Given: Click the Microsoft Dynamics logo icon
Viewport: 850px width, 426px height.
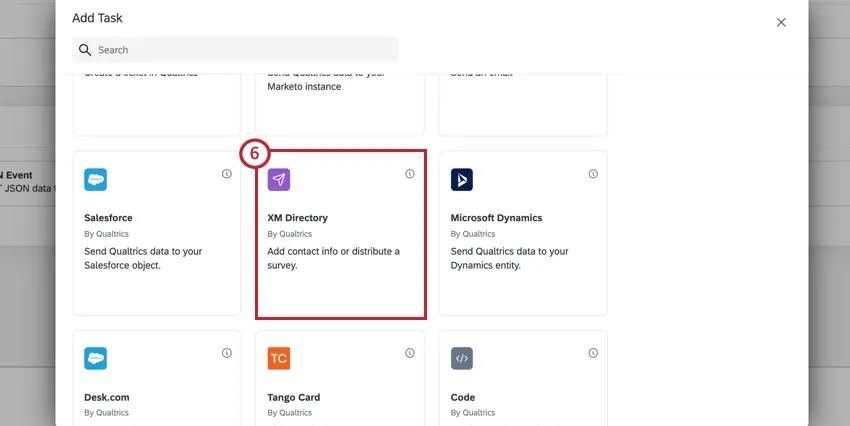Looking at the screenshot, I should tap(462, 180).
